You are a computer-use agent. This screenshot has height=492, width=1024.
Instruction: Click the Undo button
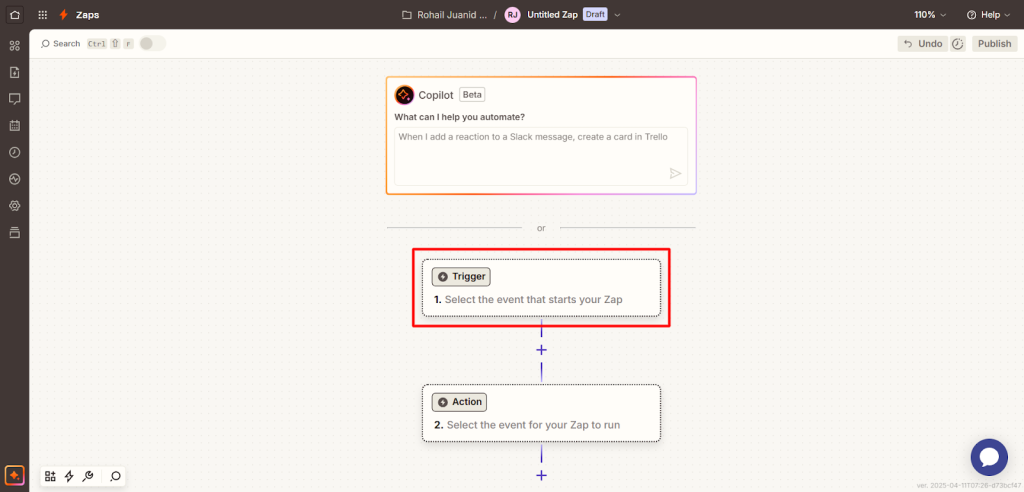(922, 44)
